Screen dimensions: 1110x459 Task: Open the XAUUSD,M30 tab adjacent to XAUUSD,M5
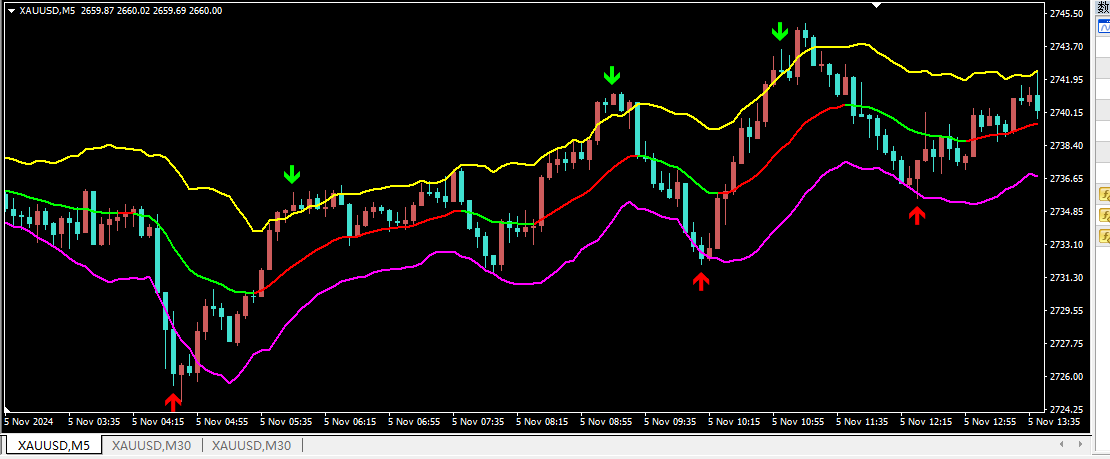pos(151,446)
